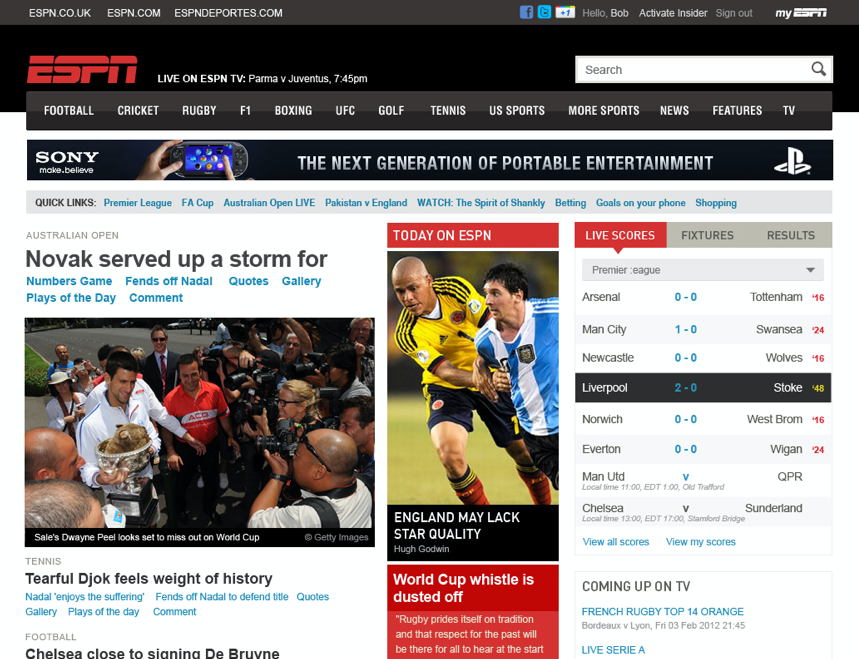Go to ESPN.COM link

coord(134,13)
